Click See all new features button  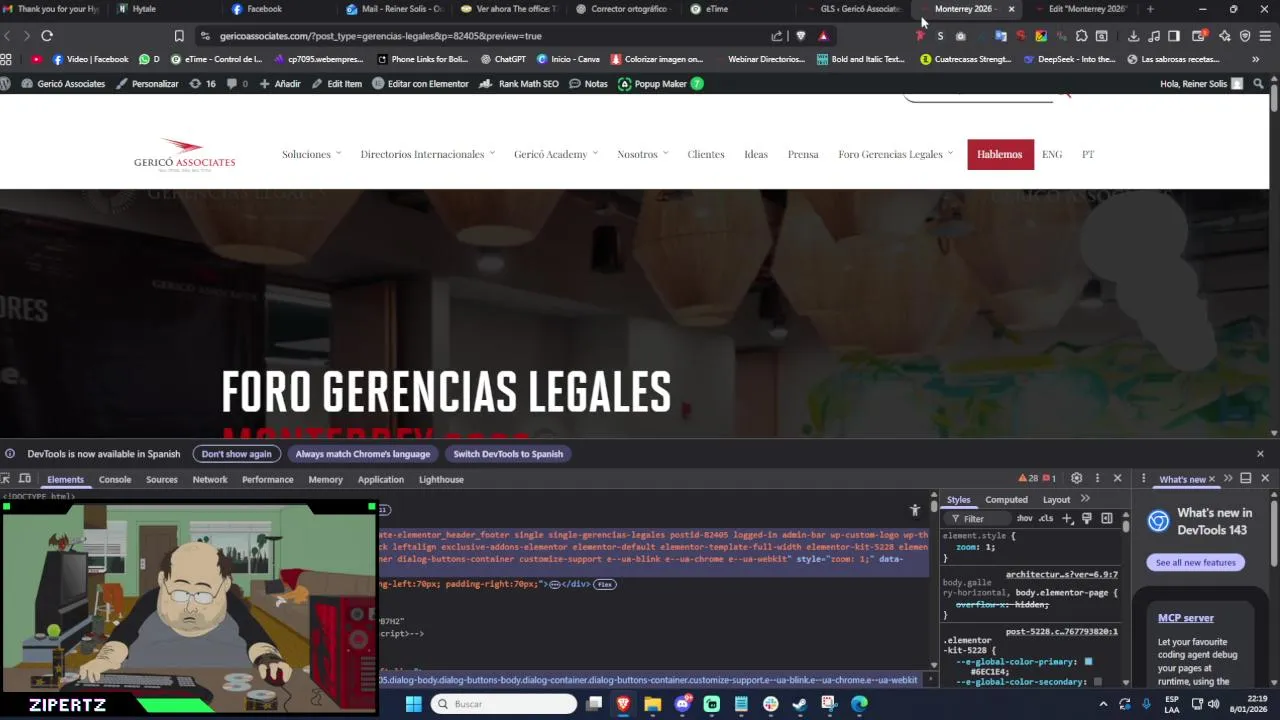(x=1195, y=563)
